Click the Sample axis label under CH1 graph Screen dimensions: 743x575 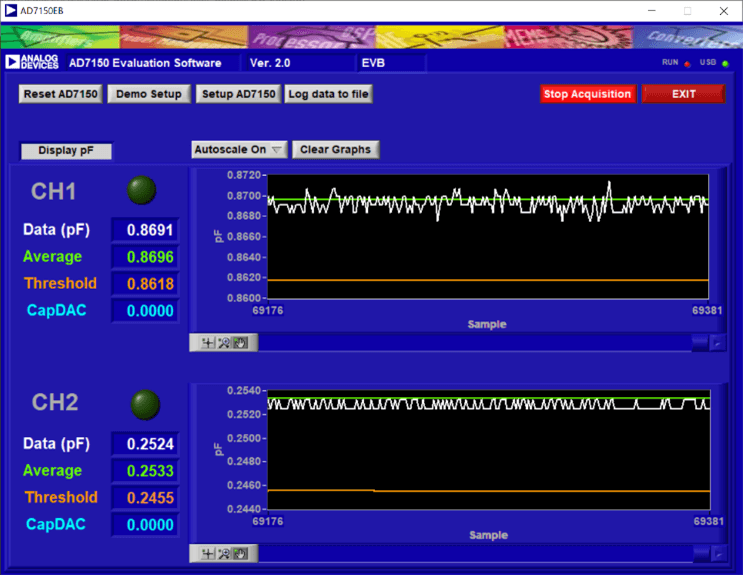tap(487, 324)
